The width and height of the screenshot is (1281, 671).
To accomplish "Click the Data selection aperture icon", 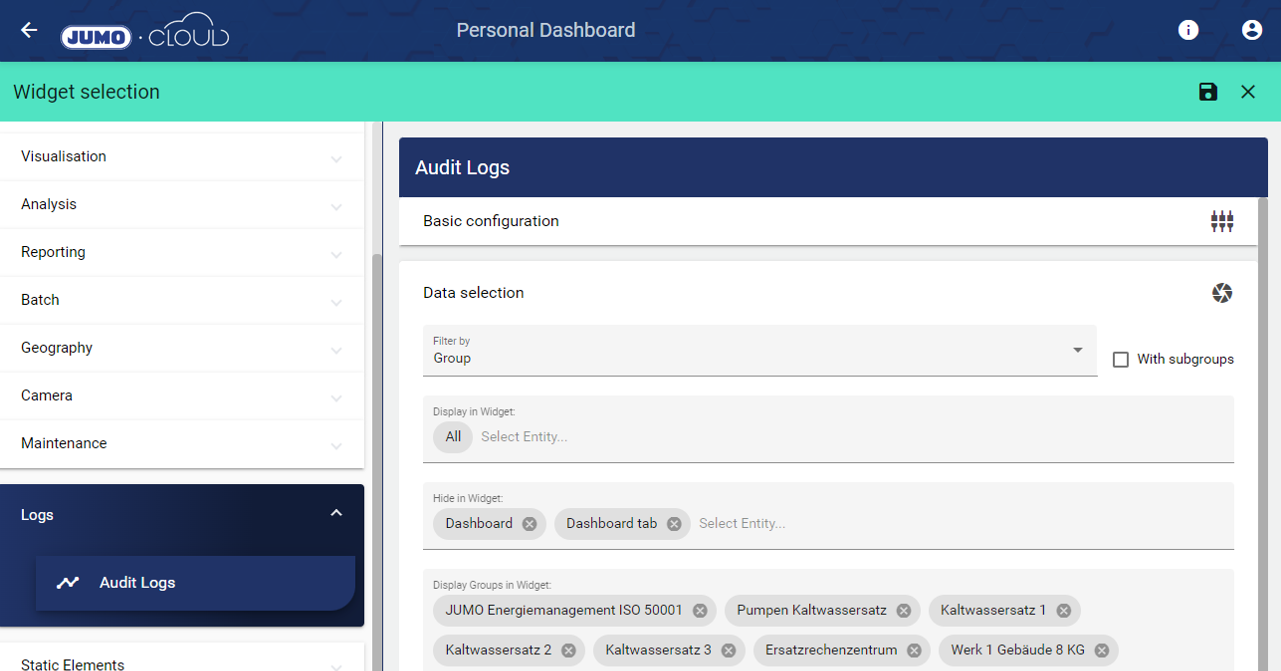I will pyautogui.click(x=1221, y=293).
